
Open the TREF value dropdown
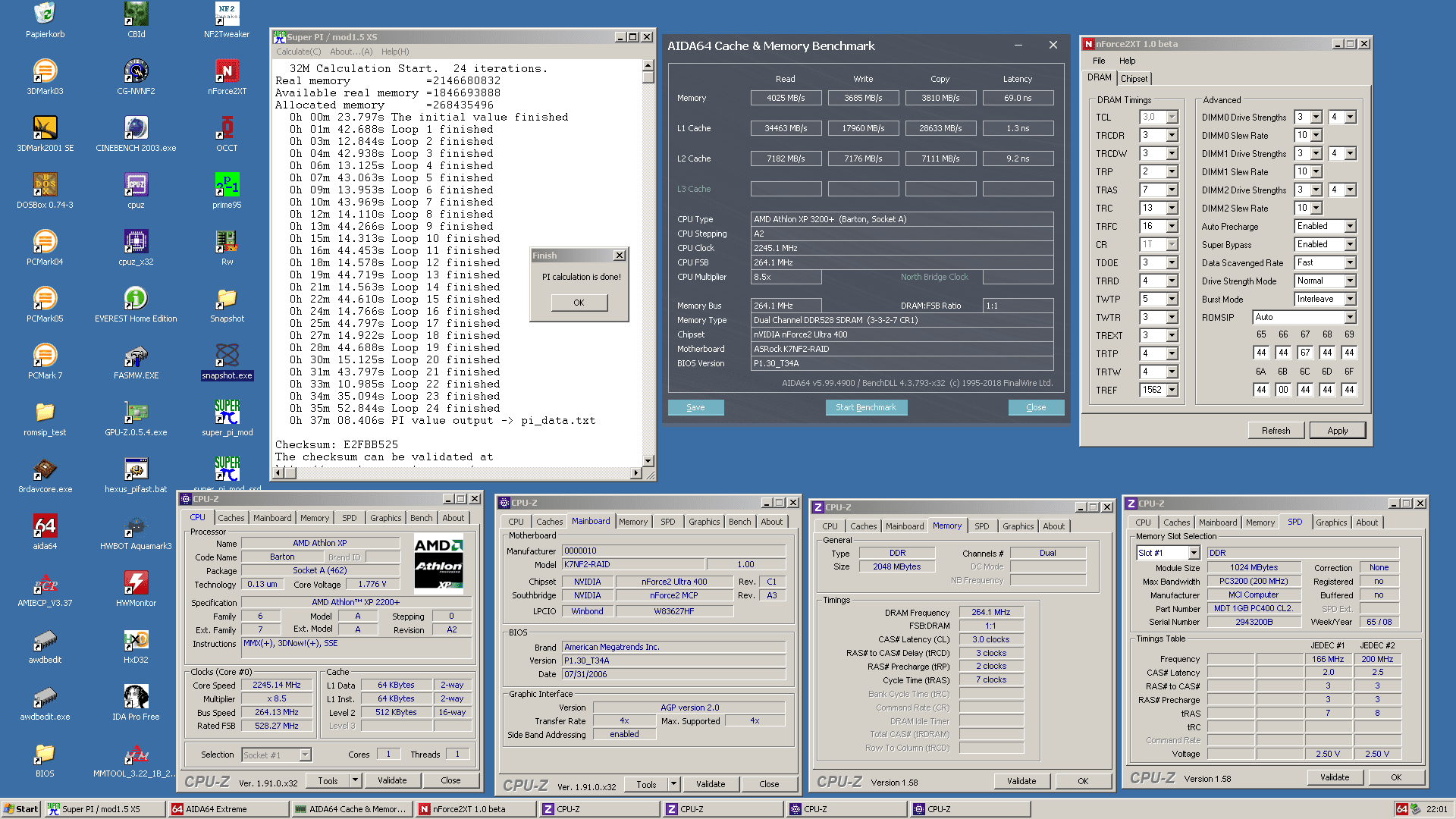(x=1172, y=390)
